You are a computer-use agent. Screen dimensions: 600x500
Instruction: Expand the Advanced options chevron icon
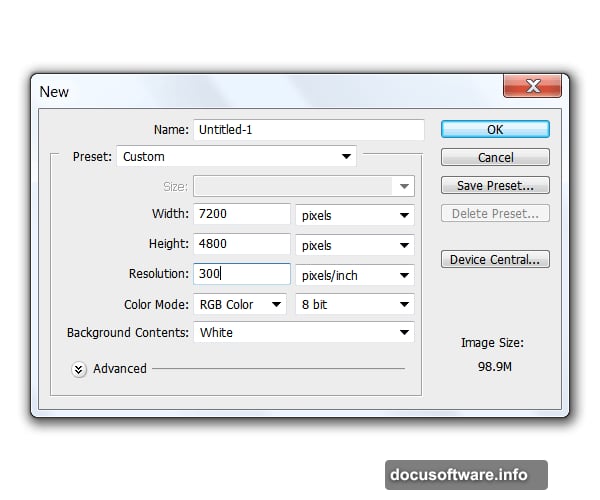(79, 369)
